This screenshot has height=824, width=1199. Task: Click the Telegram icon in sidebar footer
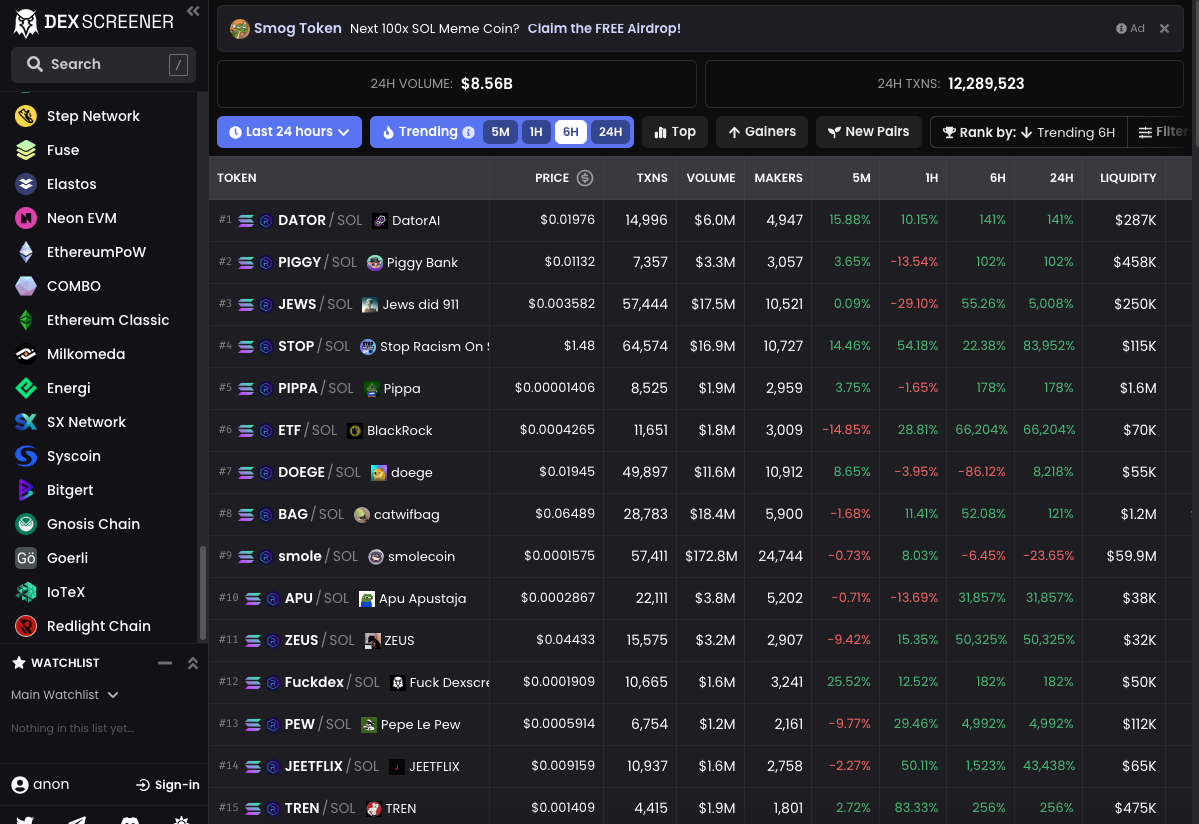77,819
